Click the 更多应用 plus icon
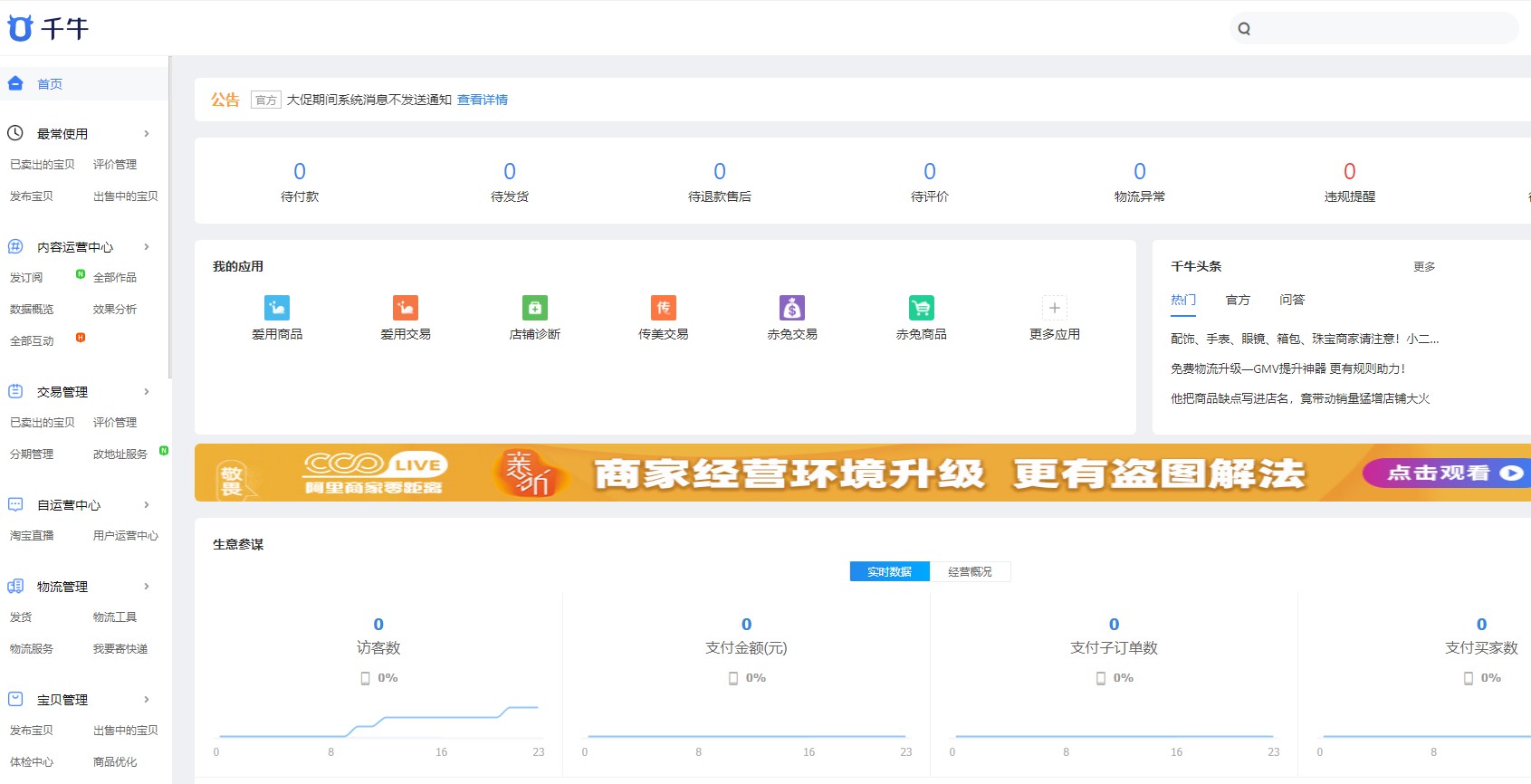Screen dimensions: 1531x784 1055,308
